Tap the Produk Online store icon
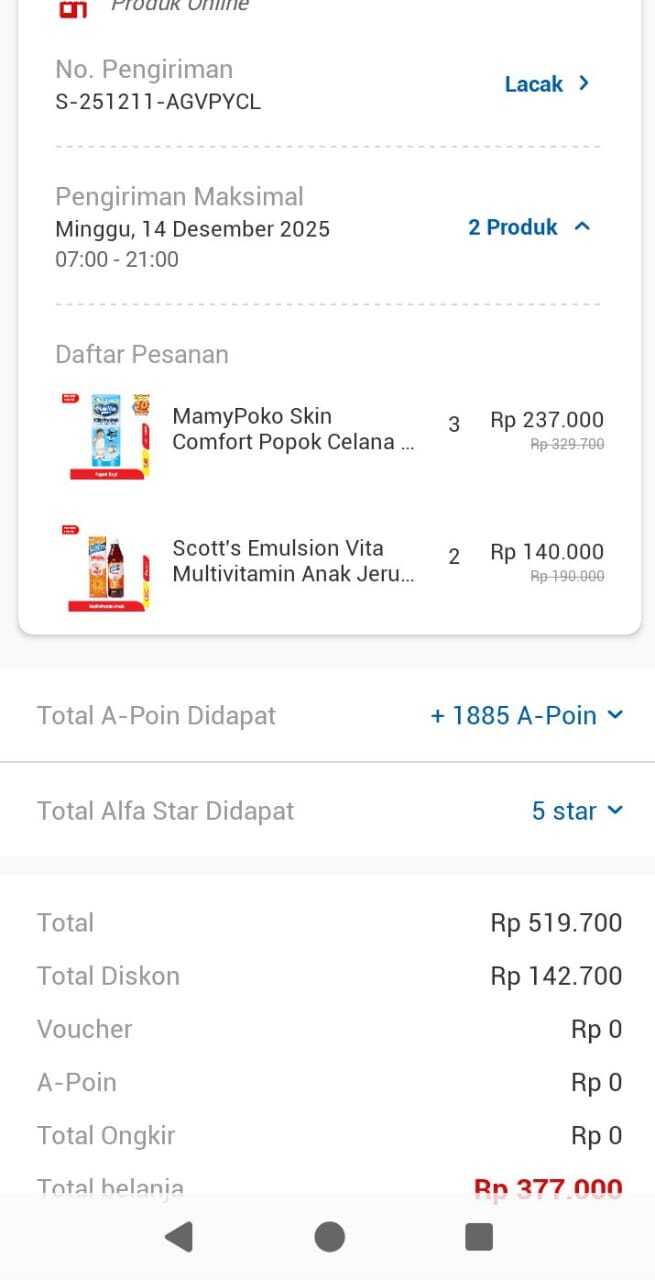 [73, 9]
